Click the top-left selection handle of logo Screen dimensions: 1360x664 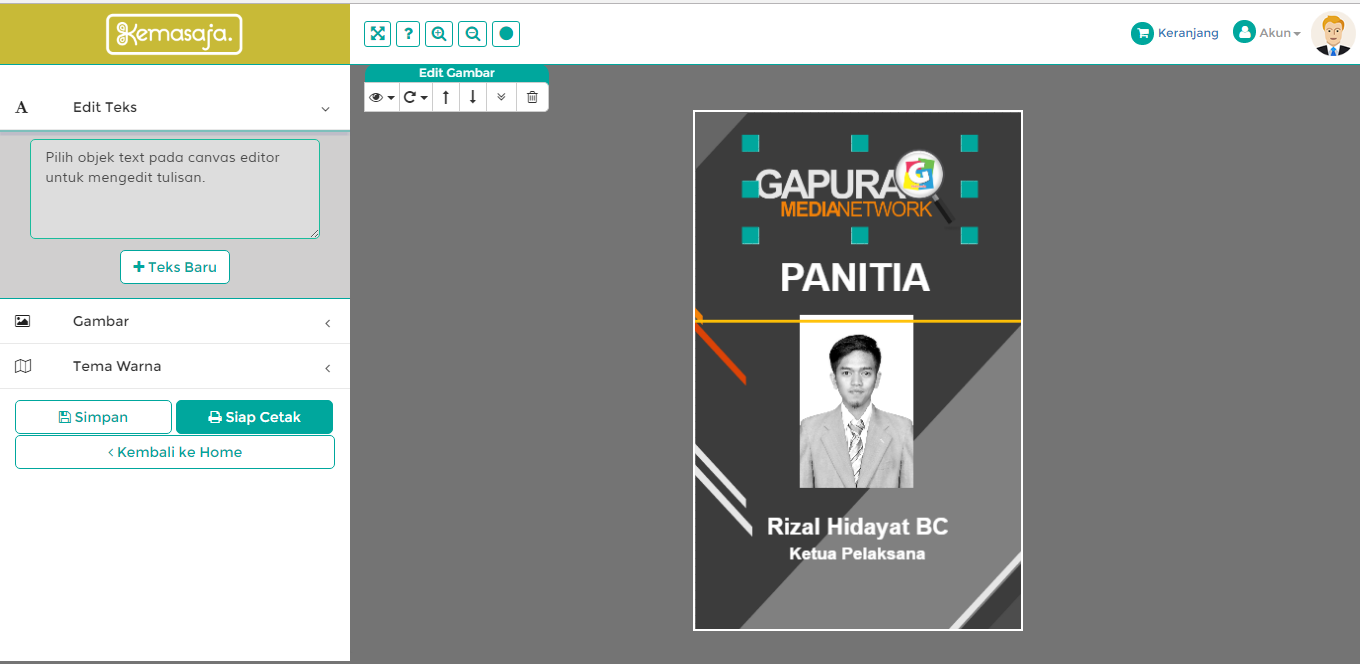tap(751, 143)
